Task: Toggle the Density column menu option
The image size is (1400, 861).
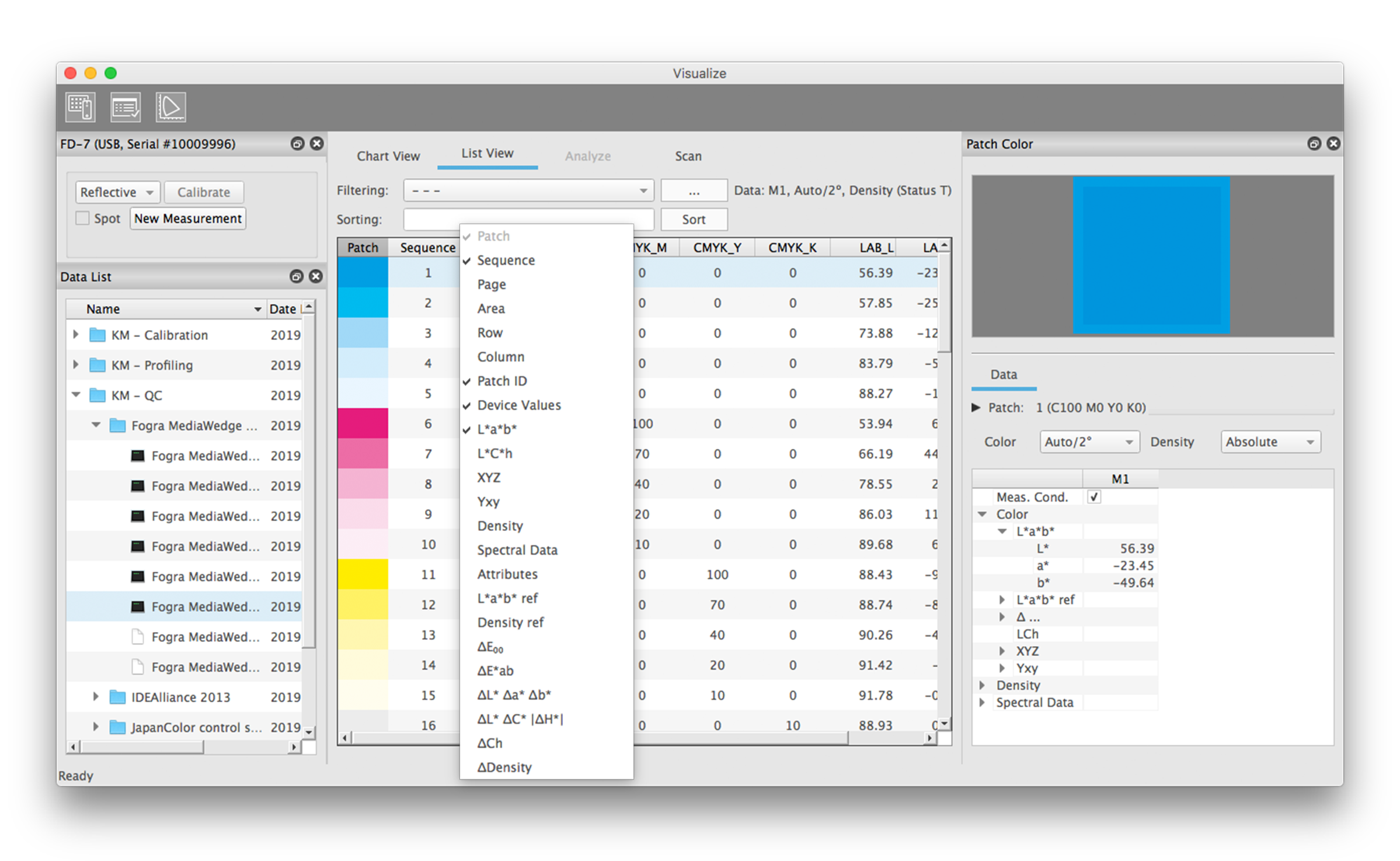Action: click(x=500, y=526)
